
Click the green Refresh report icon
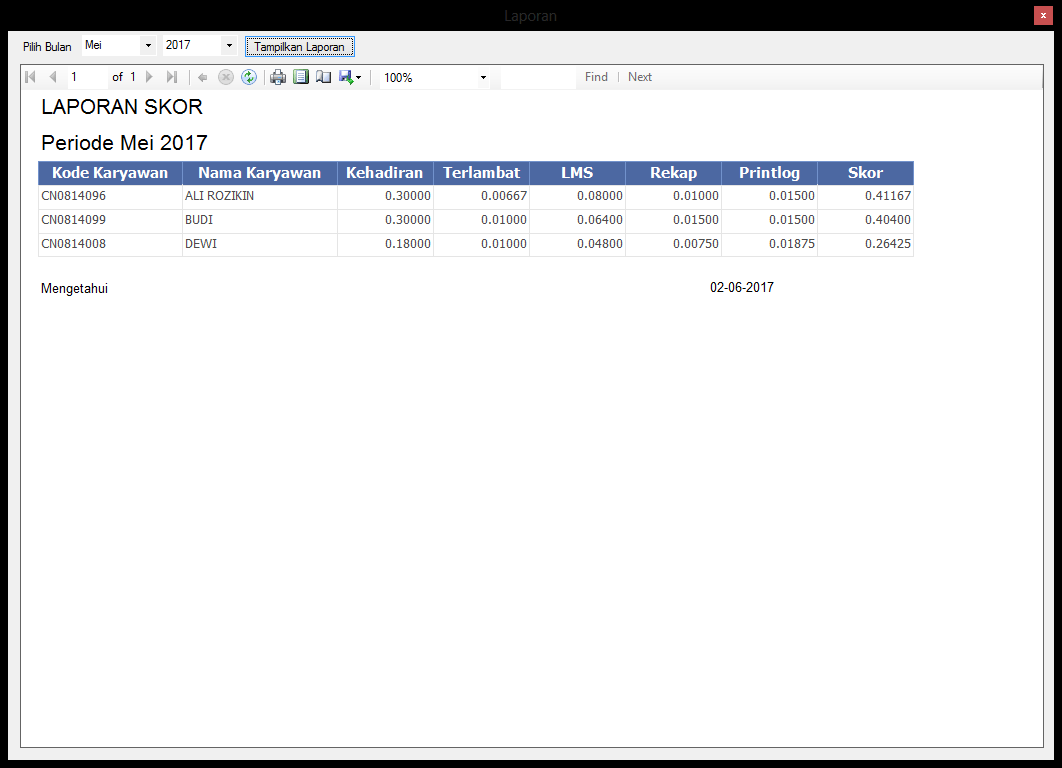click(x=249, y=77)
